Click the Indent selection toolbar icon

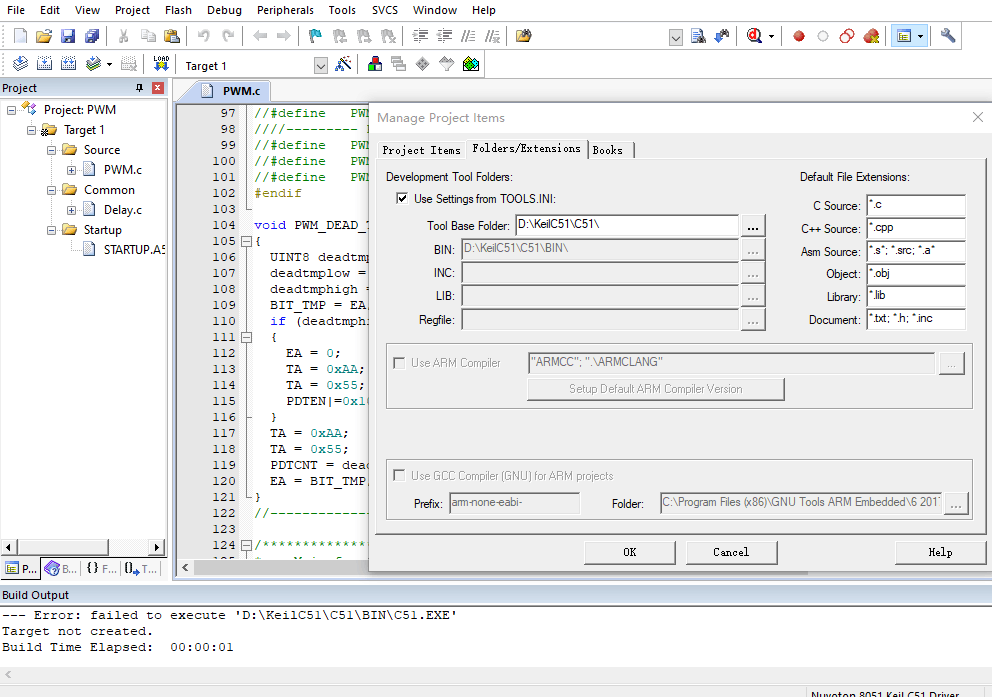click(x=420, y=36)
